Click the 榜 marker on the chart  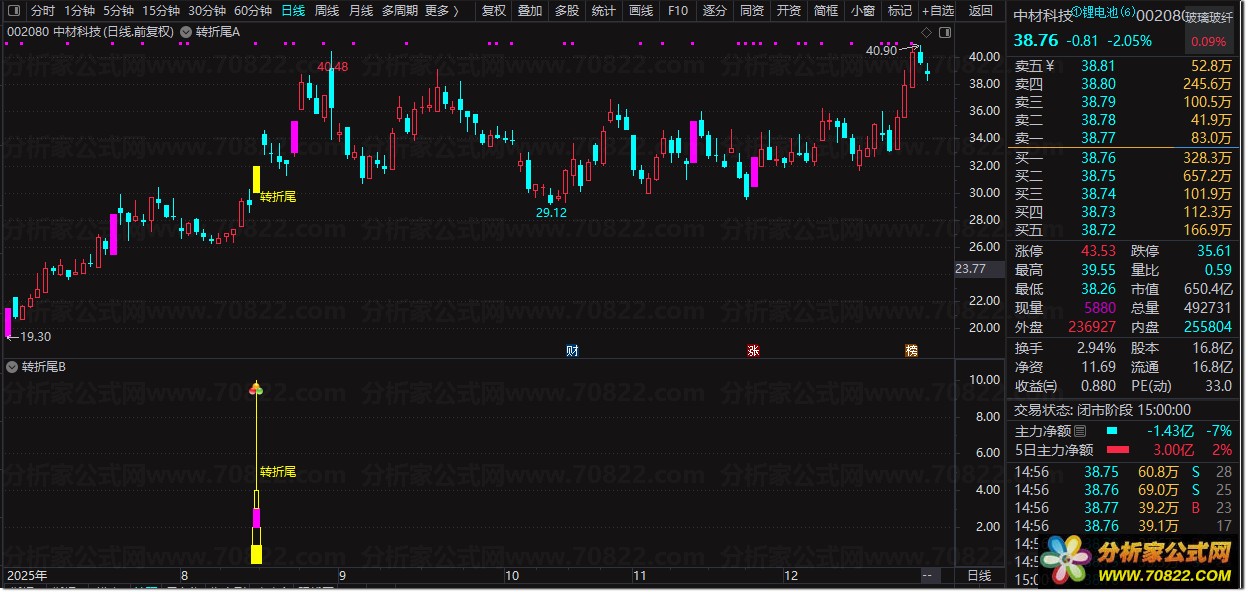911,350
